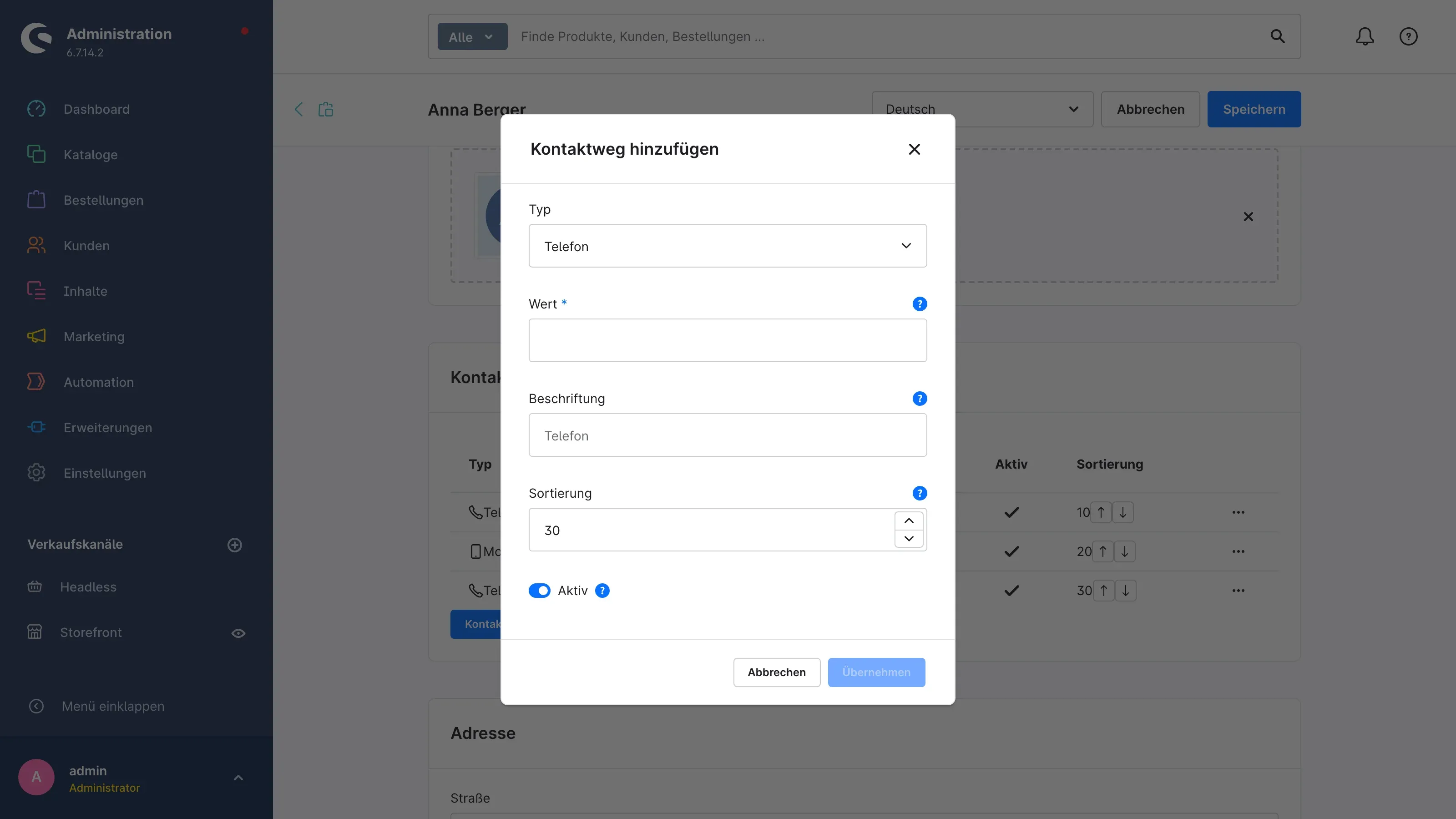Add a new Verkaufskanal with plus icon

[235, 545]
